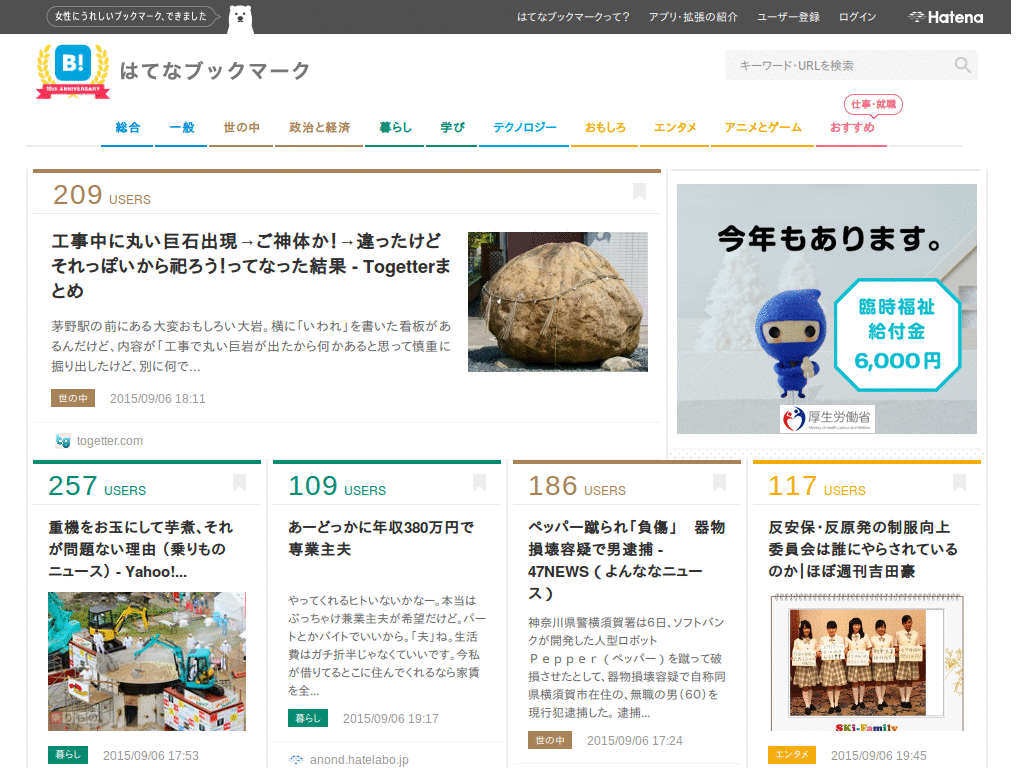This screenshot has width=1024, height=768.
Task: Click the 仕事・就職 speech bubble label
Action: [873, 104]
